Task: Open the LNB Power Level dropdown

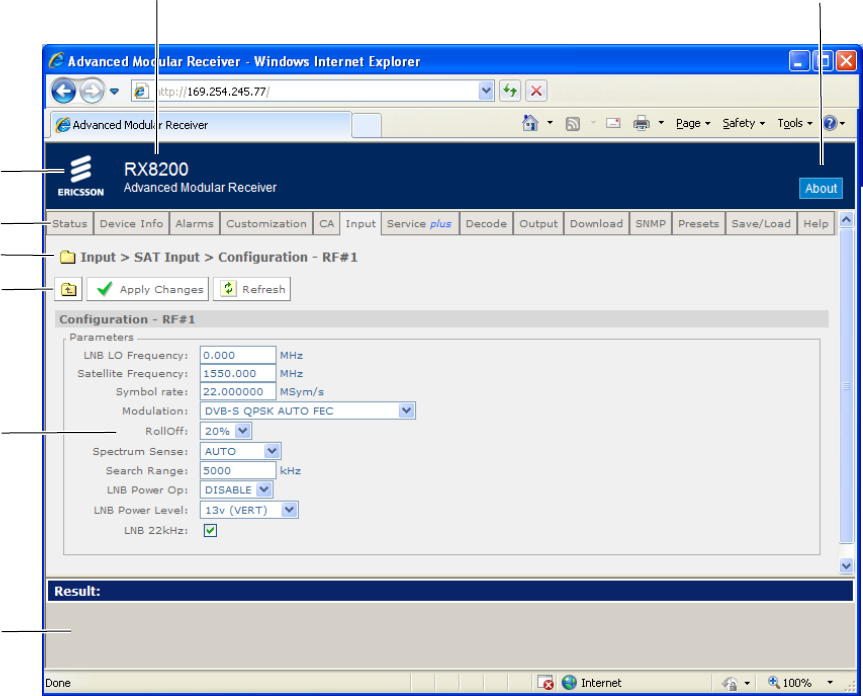Action: [249, 510]
